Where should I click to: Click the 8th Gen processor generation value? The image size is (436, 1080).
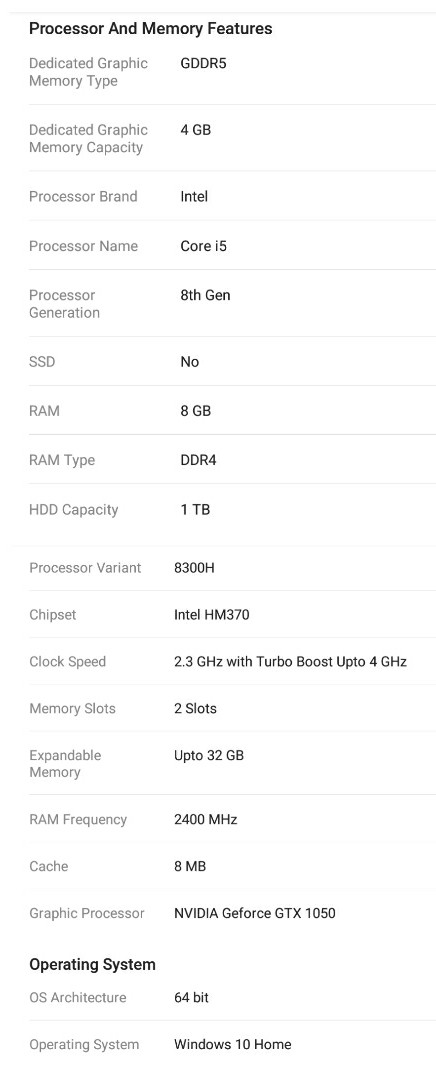click(x=205, y=295)
